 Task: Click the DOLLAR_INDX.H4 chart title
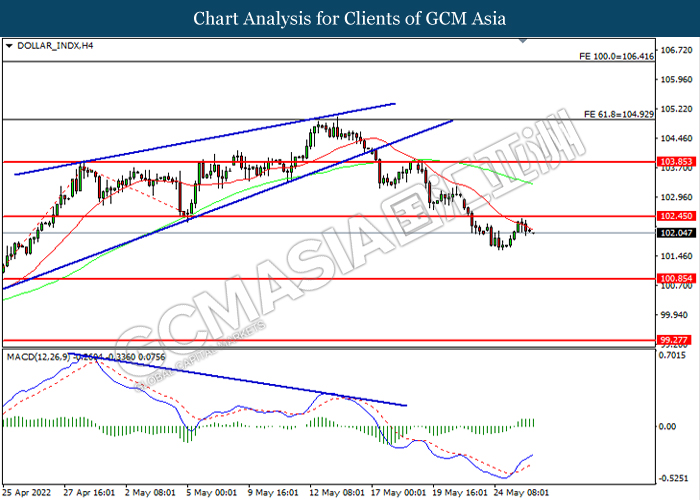click(55, 46)
